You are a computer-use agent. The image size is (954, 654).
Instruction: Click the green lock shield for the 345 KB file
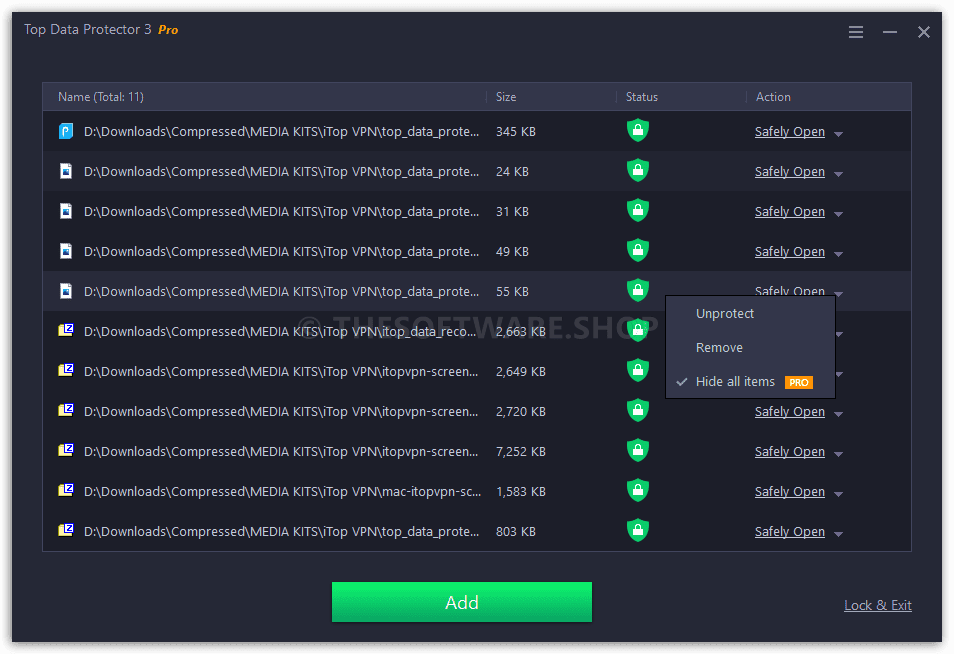638,130
